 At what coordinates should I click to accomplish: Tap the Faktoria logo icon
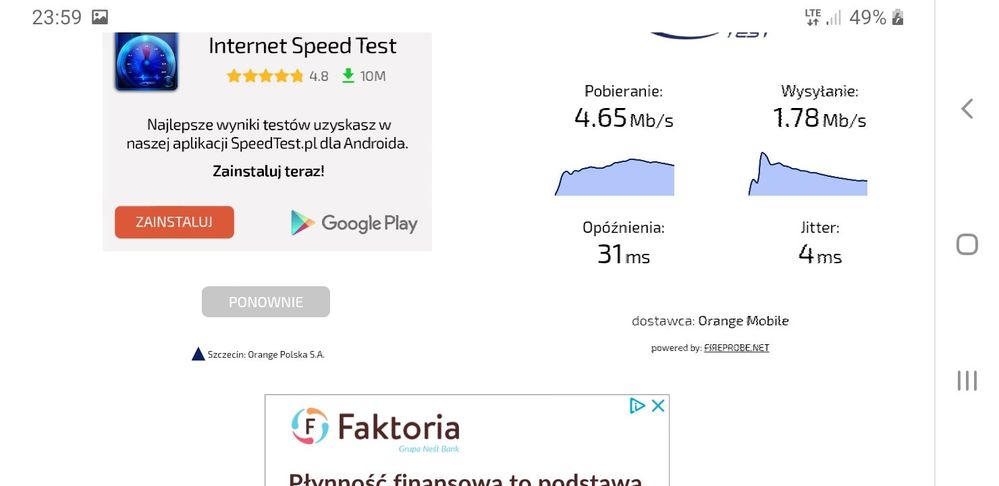pyautogui.click(x=310, y=426)
